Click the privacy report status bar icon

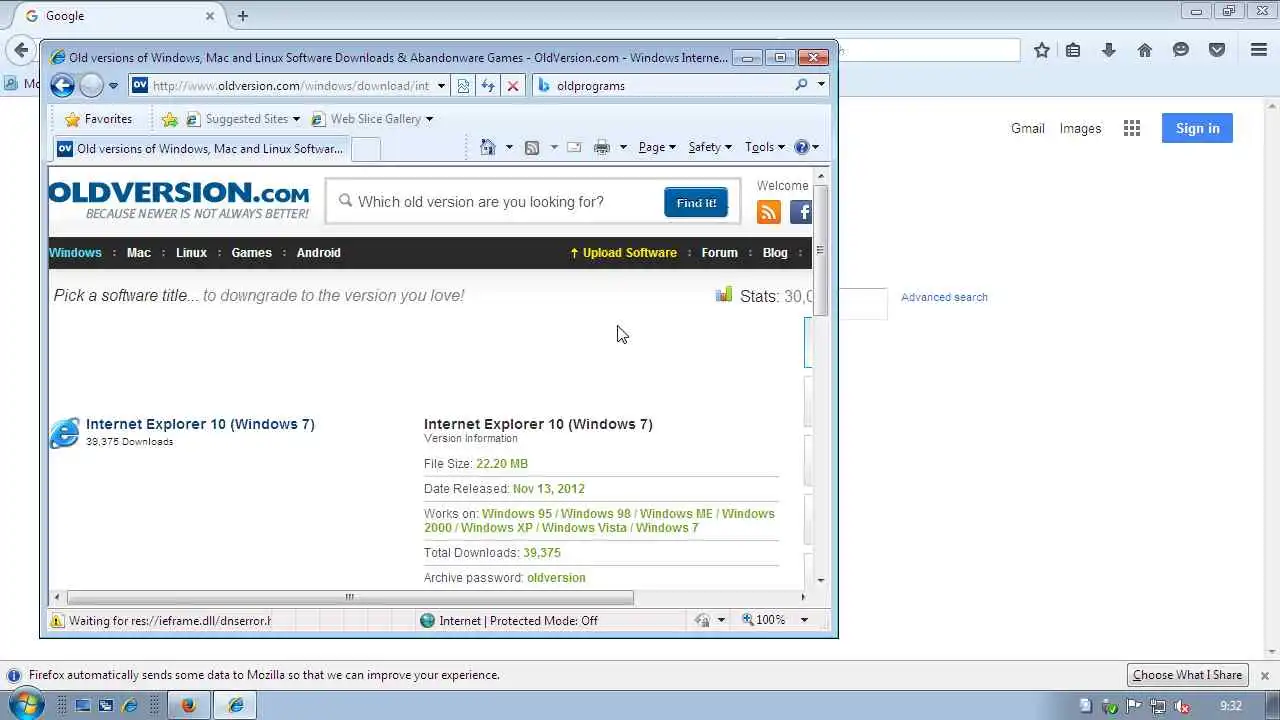coord(702,620)
